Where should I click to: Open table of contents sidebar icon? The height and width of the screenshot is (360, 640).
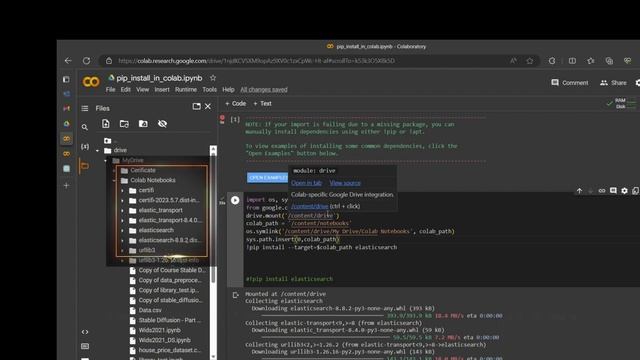[84, 108]
